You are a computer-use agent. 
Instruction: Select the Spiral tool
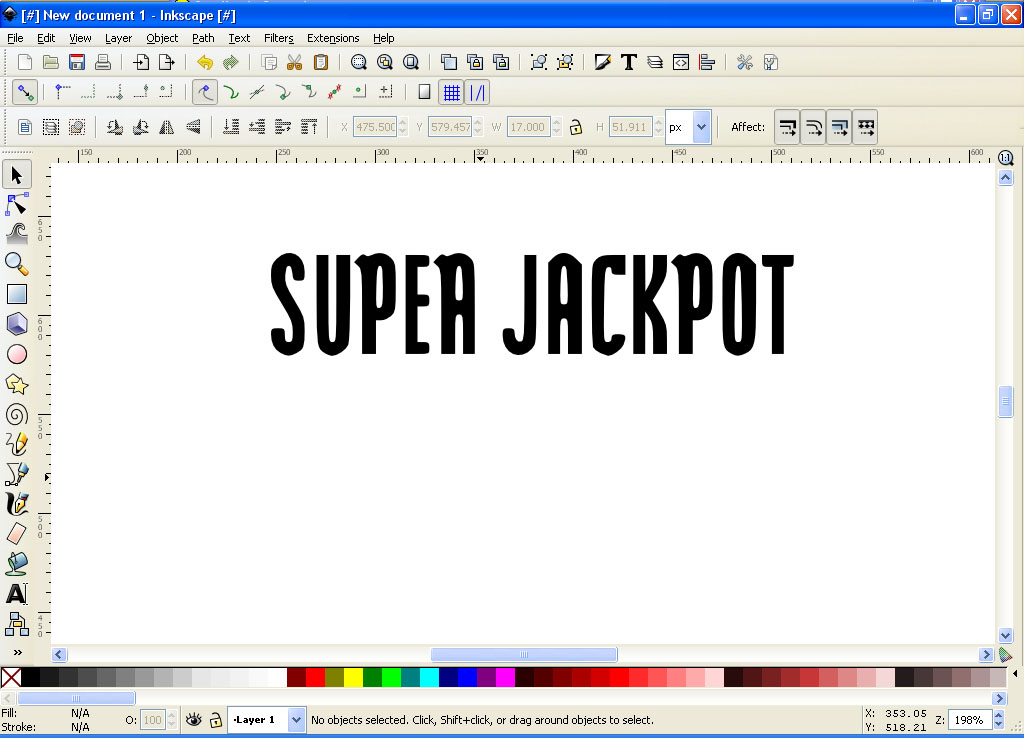tap(16, 414)
